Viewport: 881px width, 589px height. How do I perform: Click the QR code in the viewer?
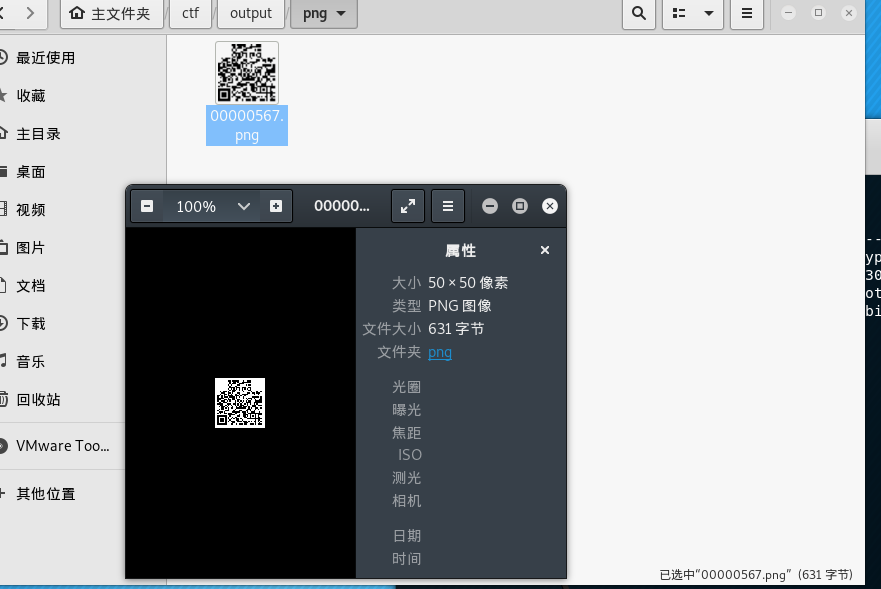pyautogui.click(x=240, y=403)
